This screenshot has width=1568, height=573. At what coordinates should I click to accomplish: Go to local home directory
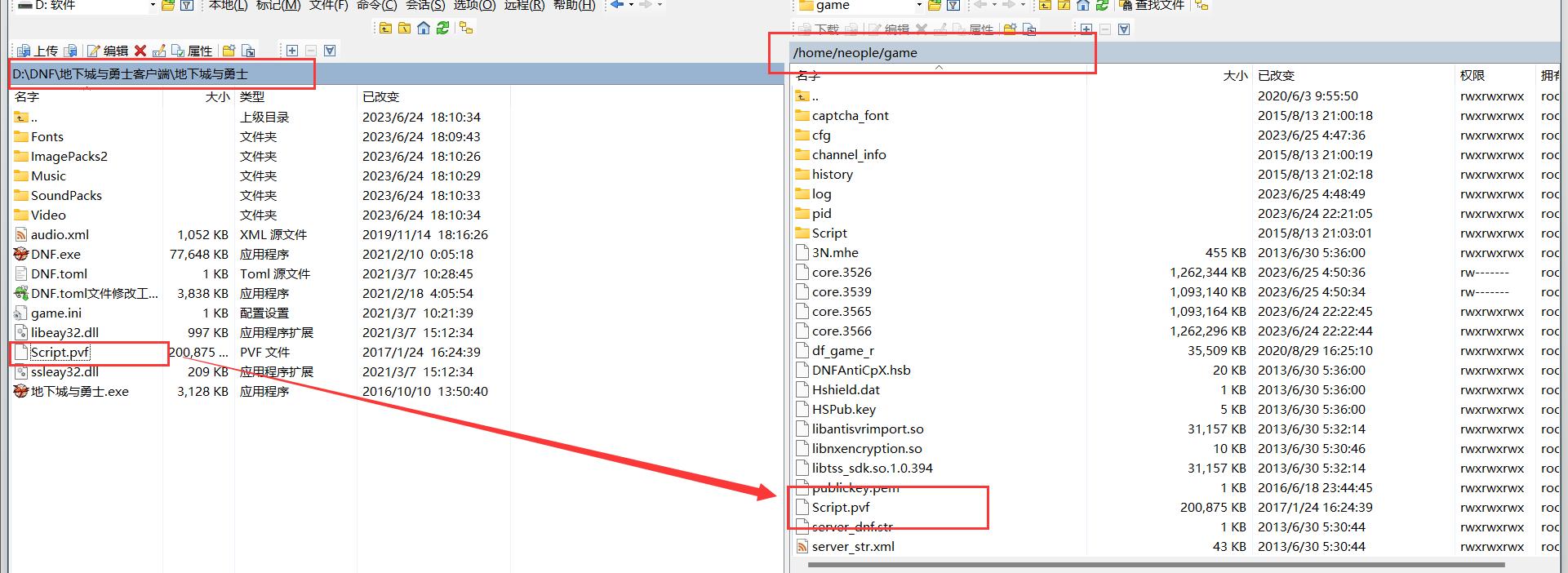pos(424,28)
